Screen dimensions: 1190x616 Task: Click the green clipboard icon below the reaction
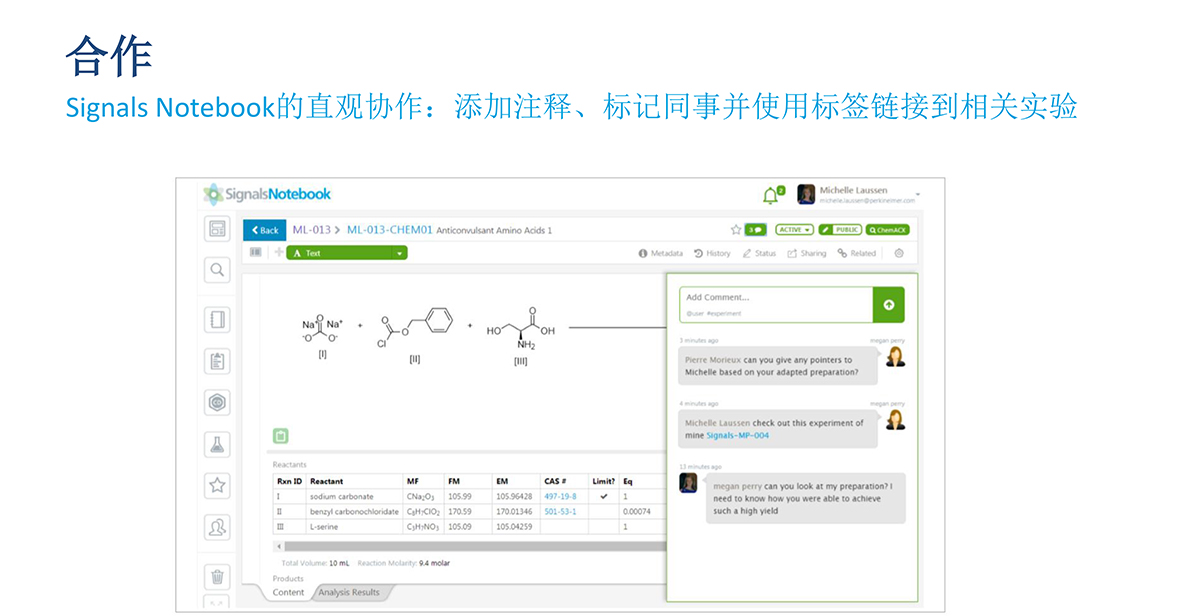(280, 435)
